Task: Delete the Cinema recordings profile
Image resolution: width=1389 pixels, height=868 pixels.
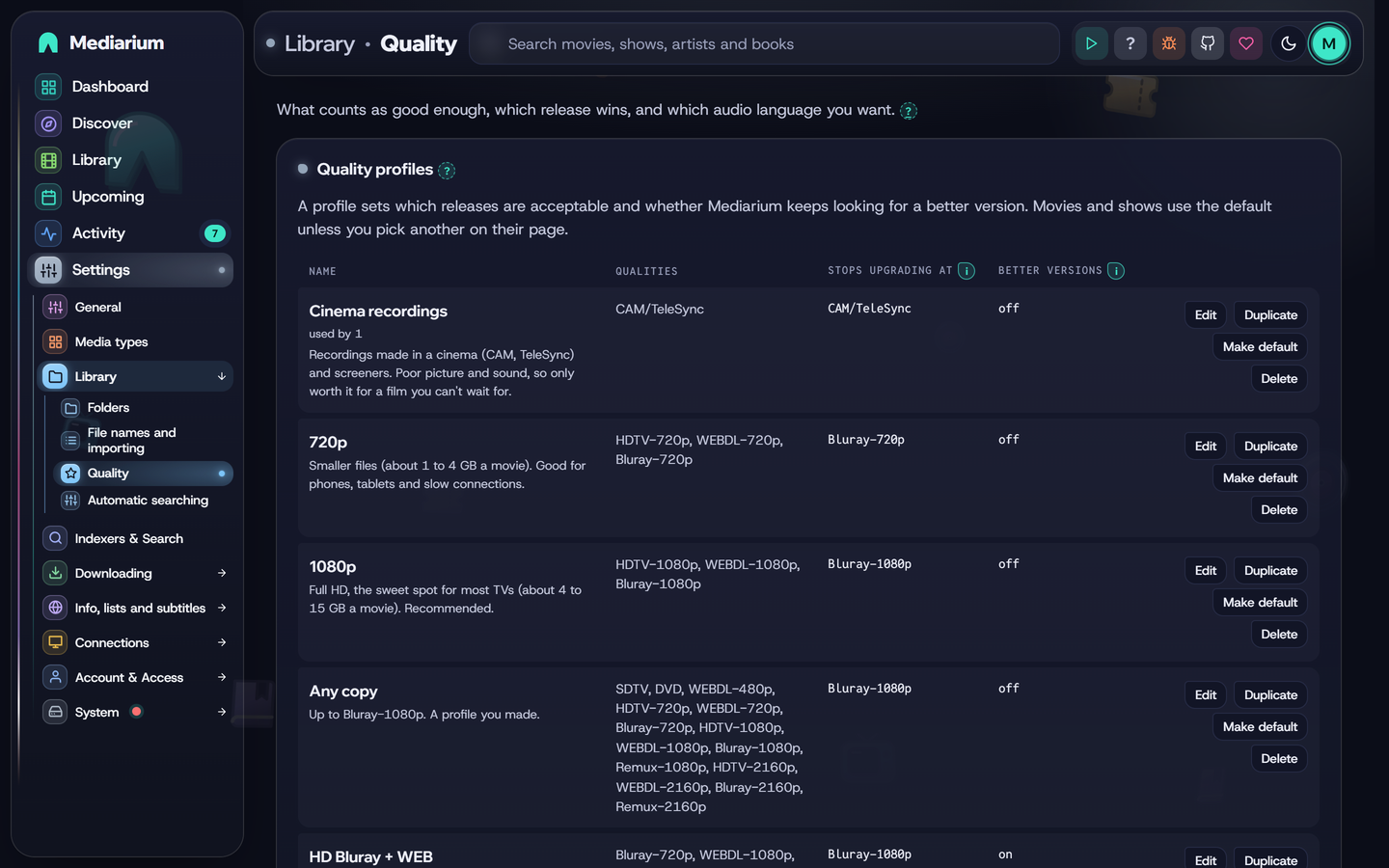Action: (1279, 379)
